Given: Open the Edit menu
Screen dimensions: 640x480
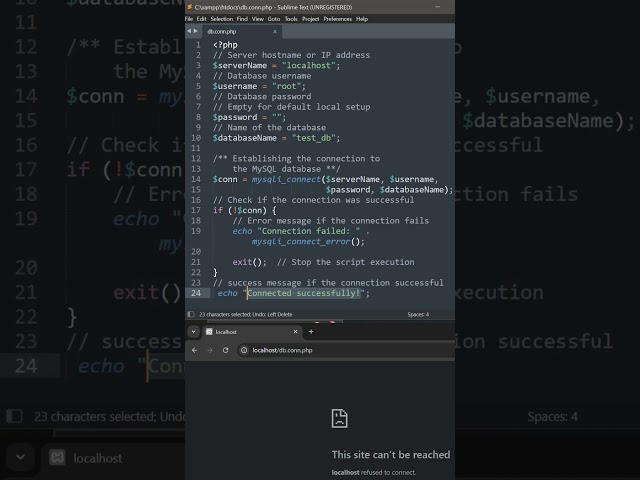Looking at the screenshot, I should click(x=201, y=19).
